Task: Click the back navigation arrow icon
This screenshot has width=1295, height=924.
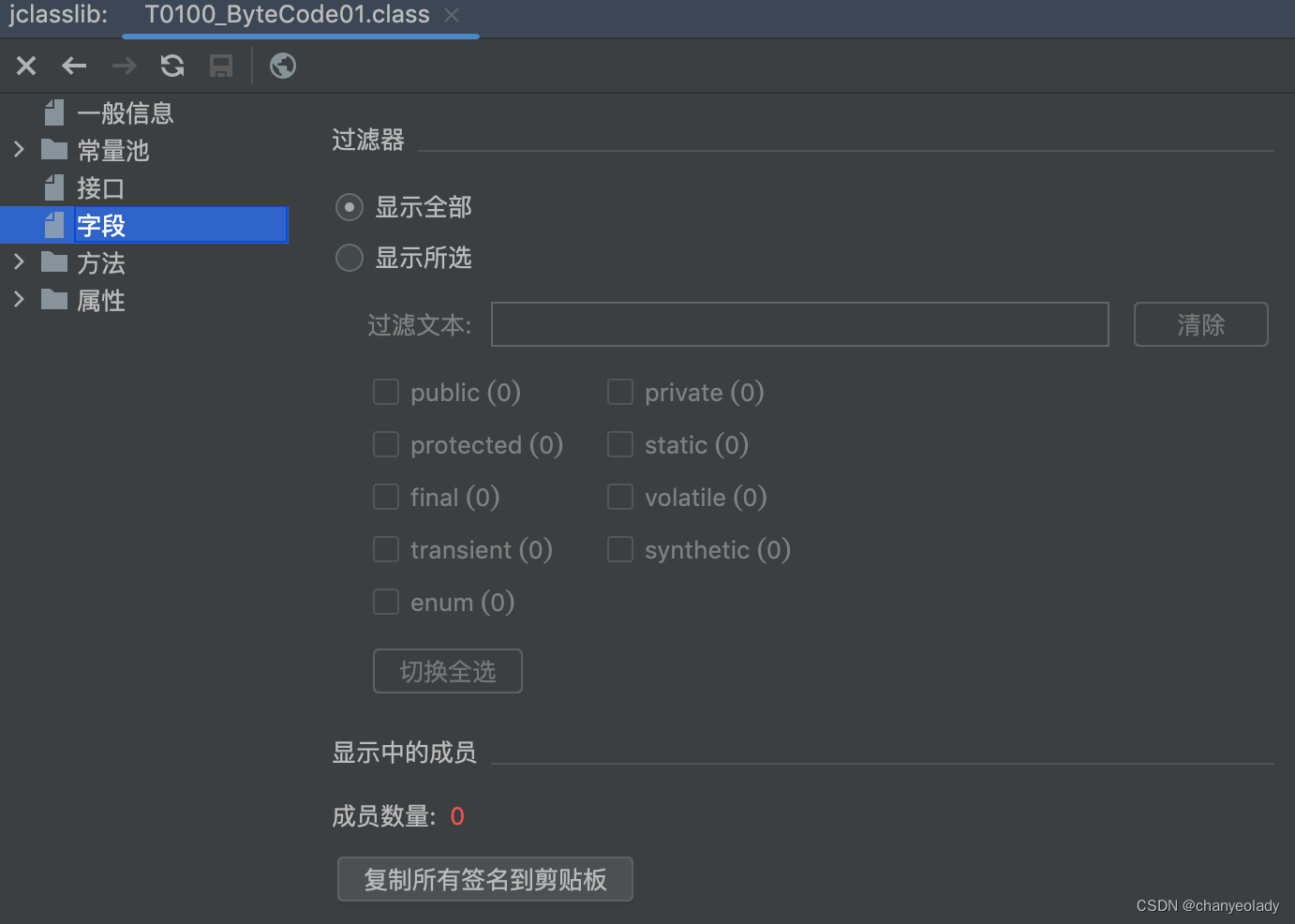Action: 74,66
